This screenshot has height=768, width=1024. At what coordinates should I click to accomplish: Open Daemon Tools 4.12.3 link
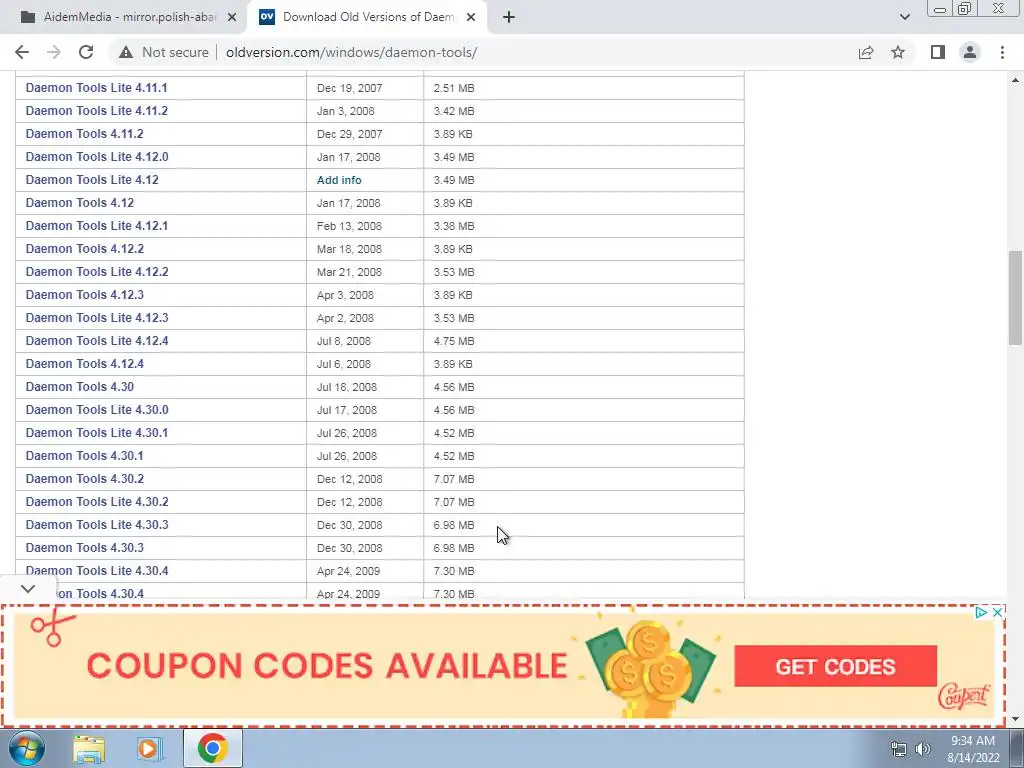[84, 295]
